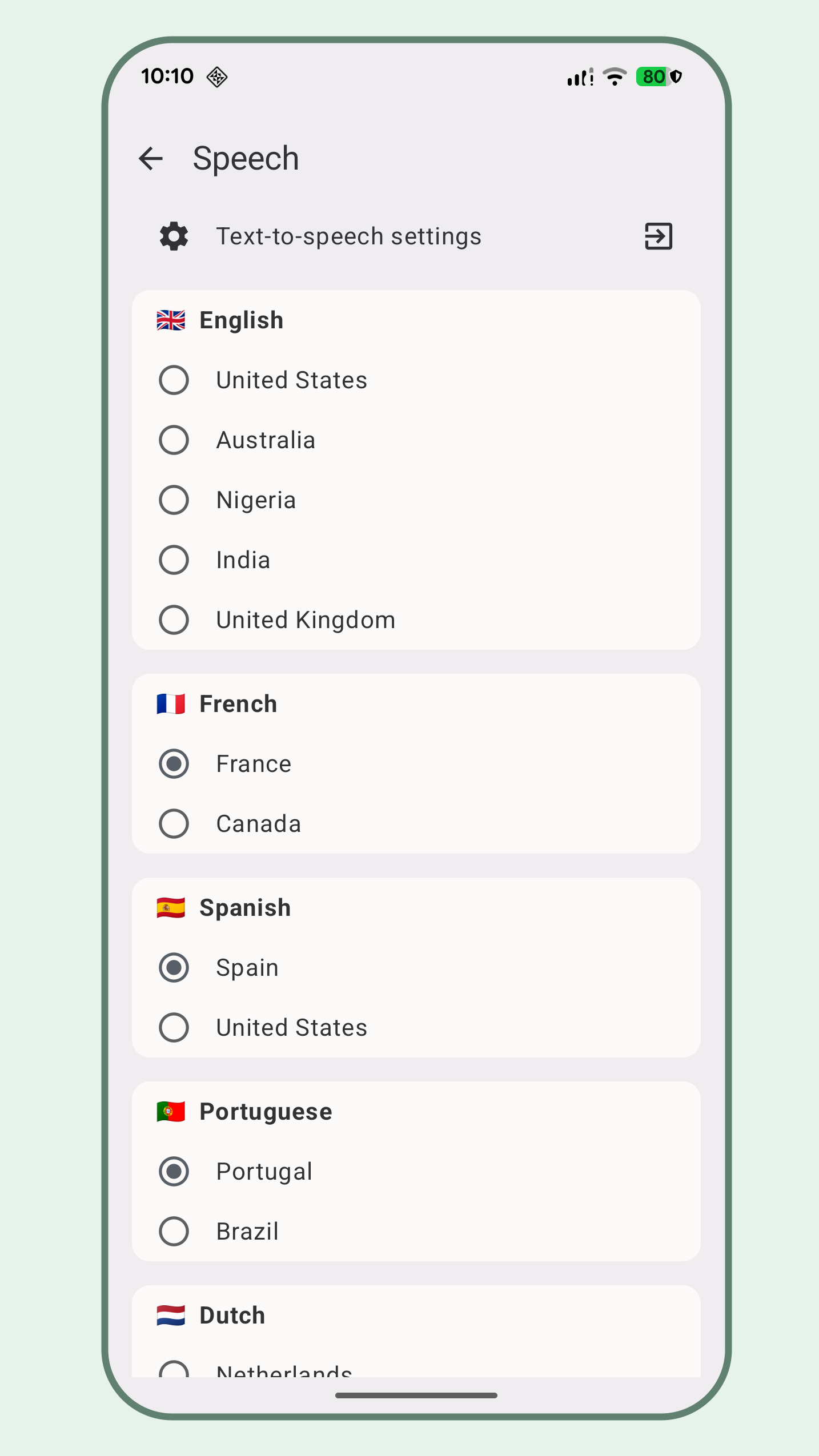This screenshot has height=1456, width=819.
Task: Tap the UK flag beside English
Action: pos(171,320)
